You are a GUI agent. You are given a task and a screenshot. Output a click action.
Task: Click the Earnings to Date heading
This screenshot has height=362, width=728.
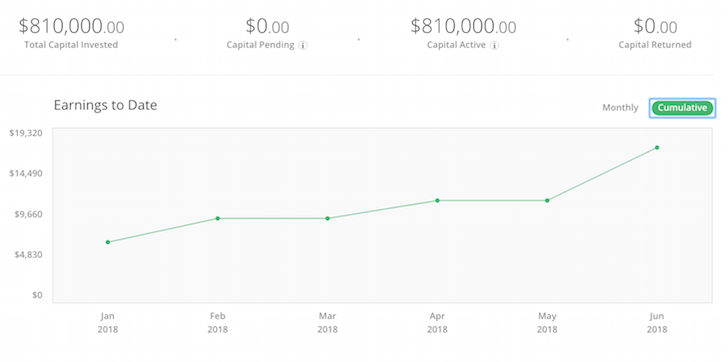[105, 105]
